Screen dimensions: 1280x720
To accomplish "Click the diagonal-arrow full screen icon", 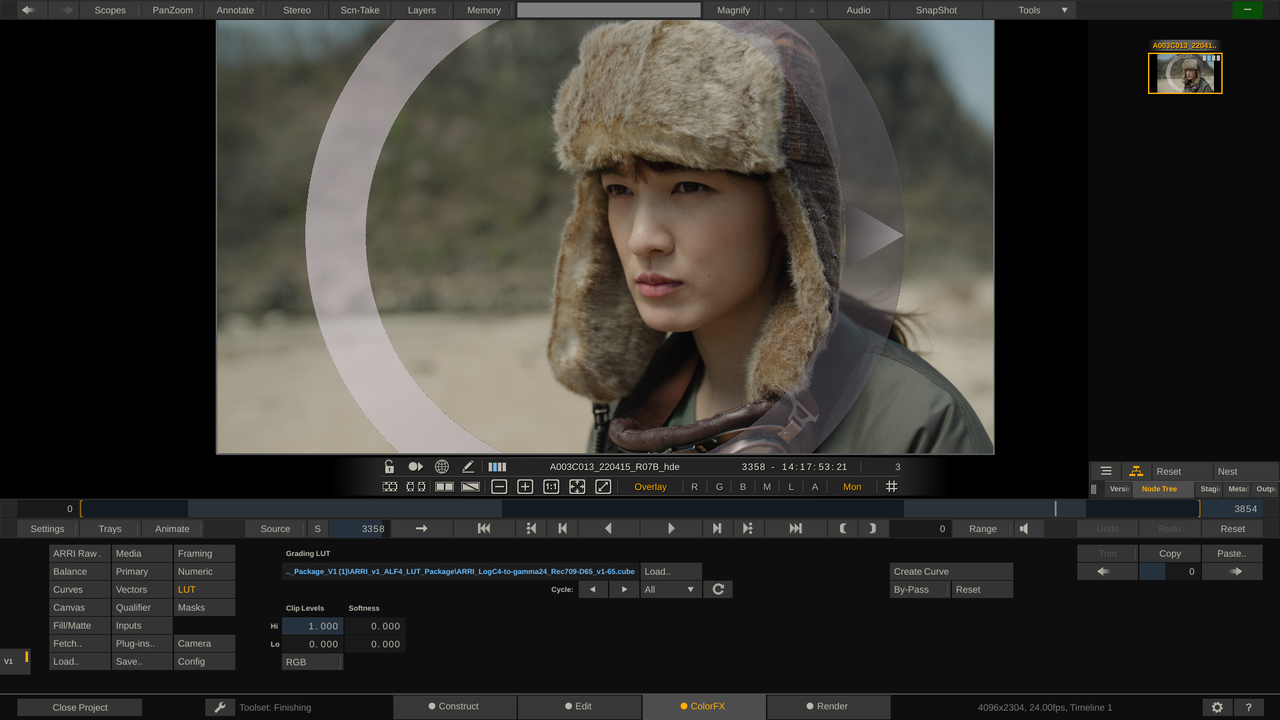I will pyautogui.click(x=603, y=487).
